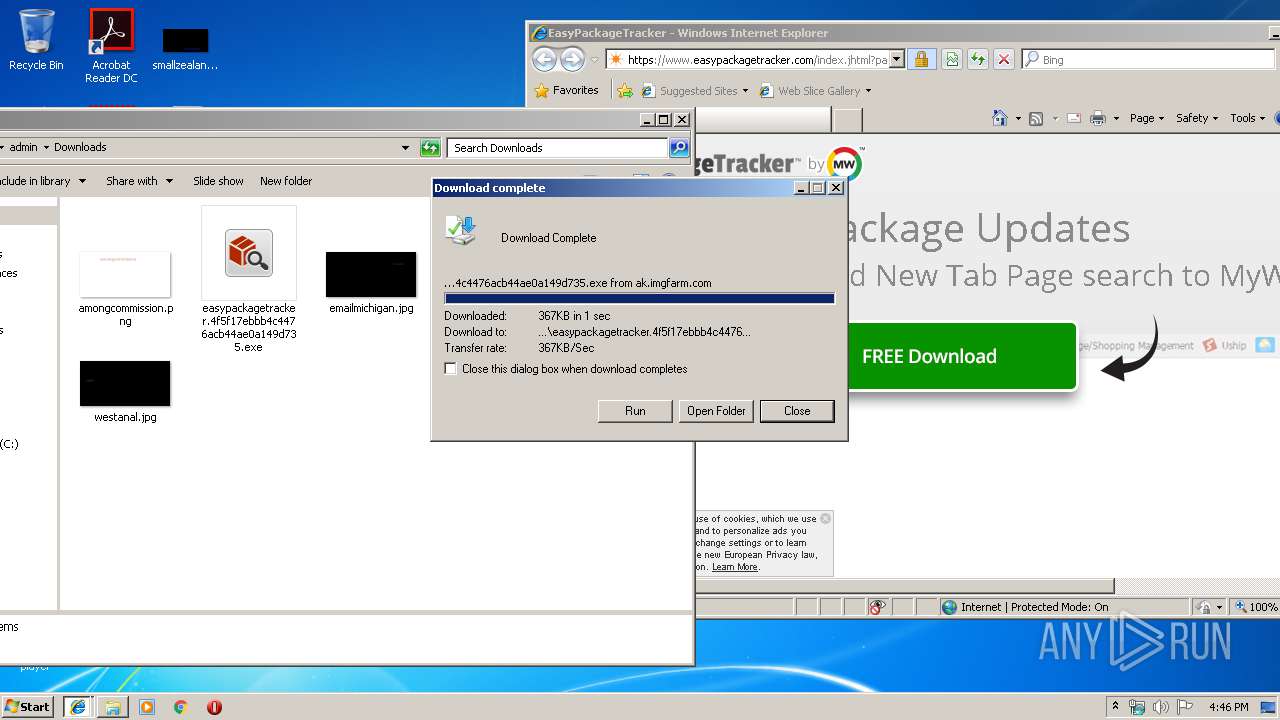Click the green FREE Download button
This screenshot has width=1280, height=720.
pyautogui.click(x=961, y=356)
